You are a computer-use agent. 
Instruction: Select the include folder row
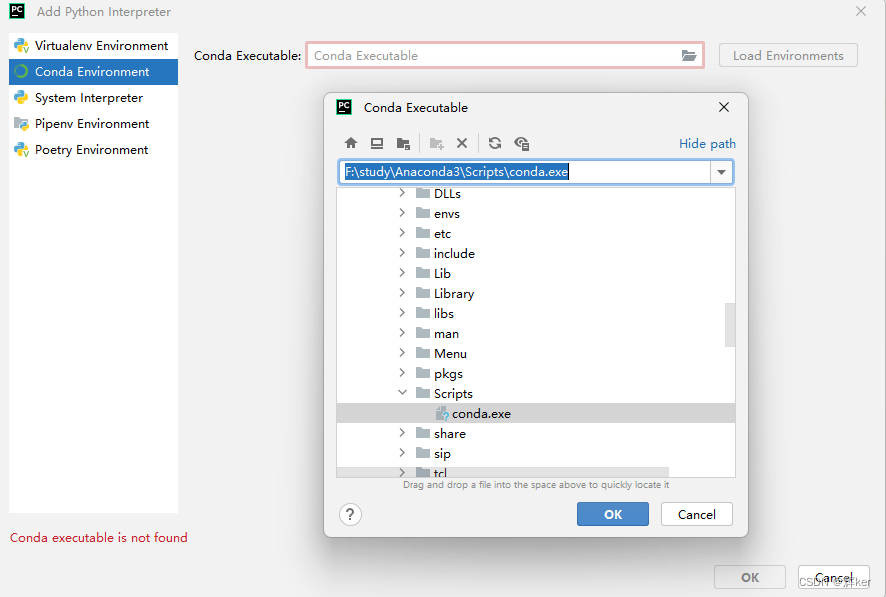tap(536, 253)
